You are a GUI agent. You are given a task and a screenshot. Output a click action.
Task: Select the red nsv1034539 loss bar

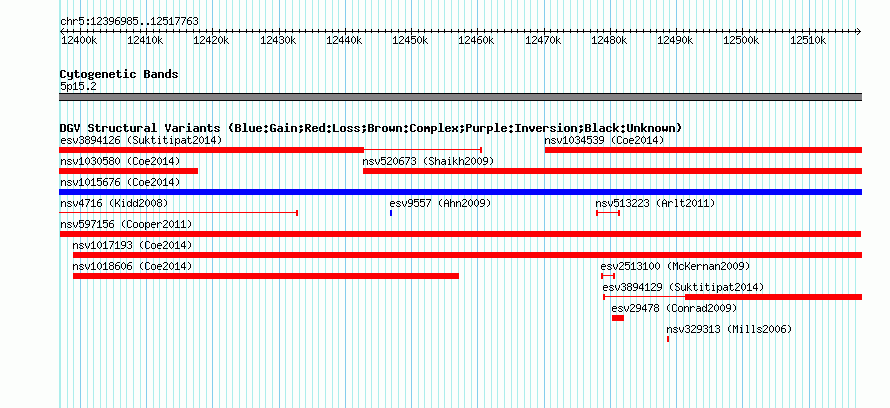click(703, 150)
